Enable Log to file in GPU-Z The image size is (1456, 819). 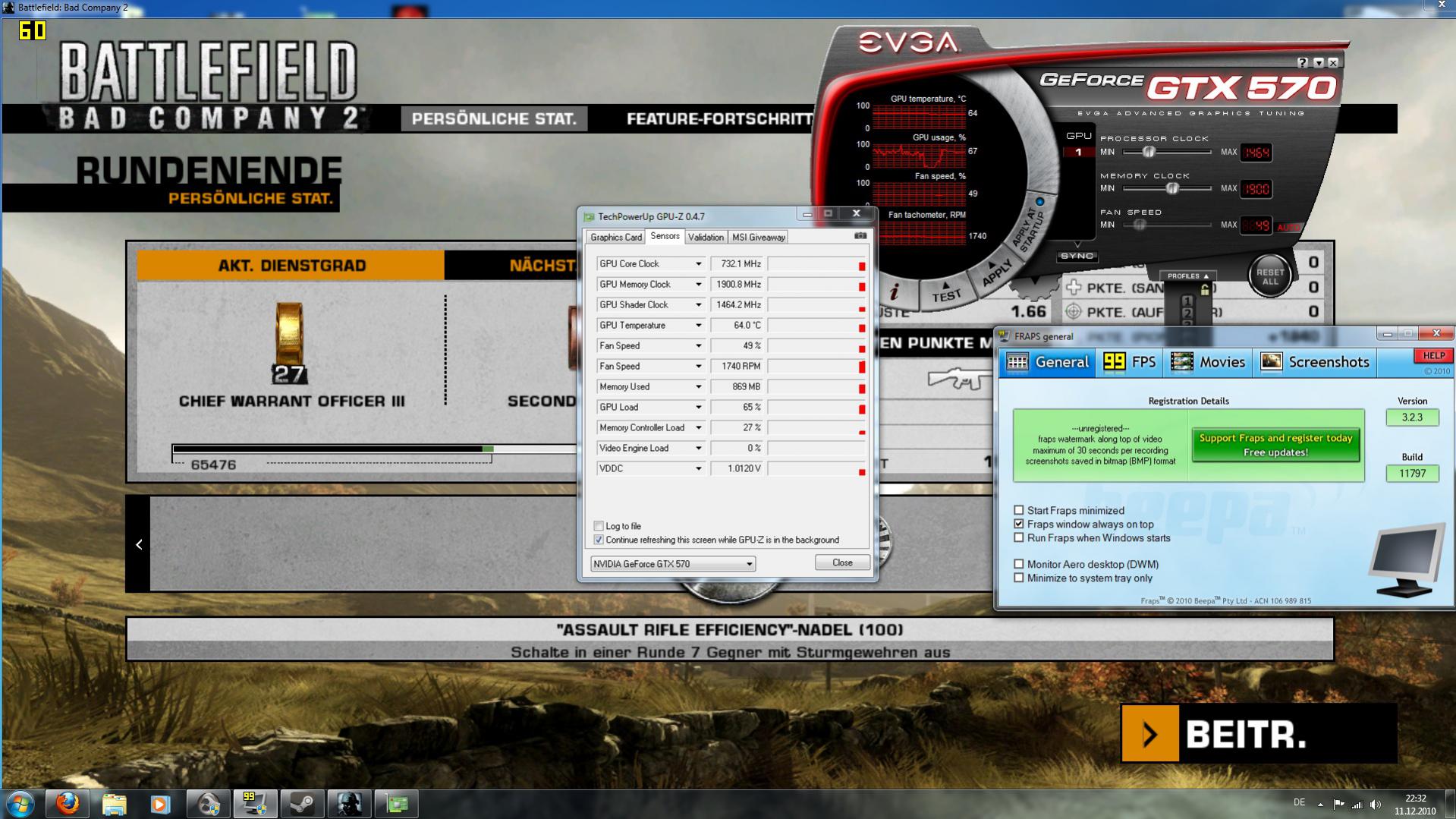(x=599, y=526)
